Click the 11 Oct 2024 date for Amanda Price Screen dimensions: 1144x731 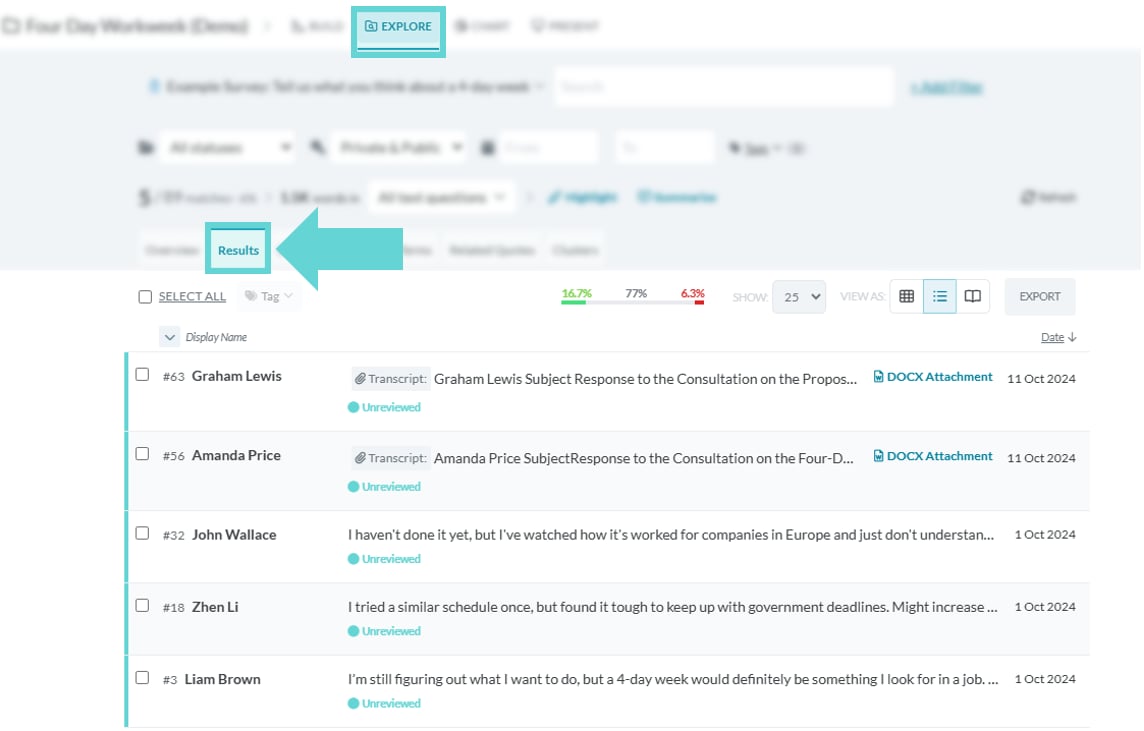tap(1041, 458)
